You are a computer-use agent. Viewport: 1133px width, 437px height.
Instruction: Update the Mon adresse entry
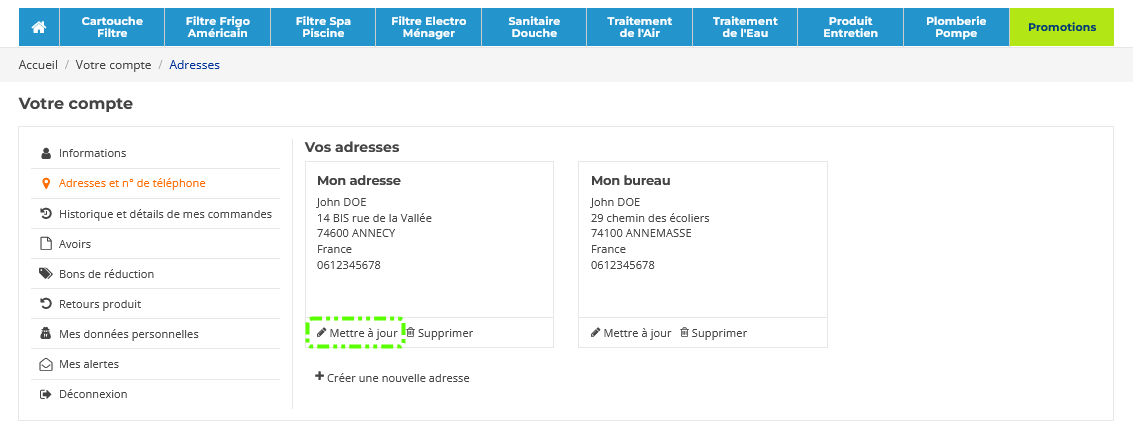[356, 333]
